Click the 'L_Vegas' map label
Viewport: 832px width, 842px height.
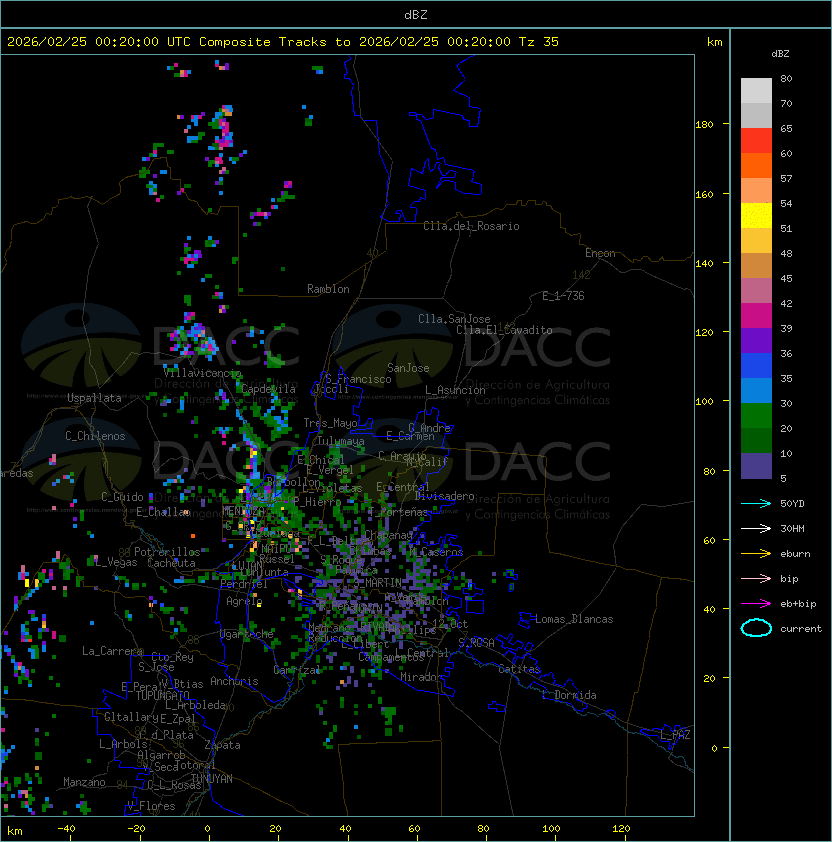click(116, 562)
